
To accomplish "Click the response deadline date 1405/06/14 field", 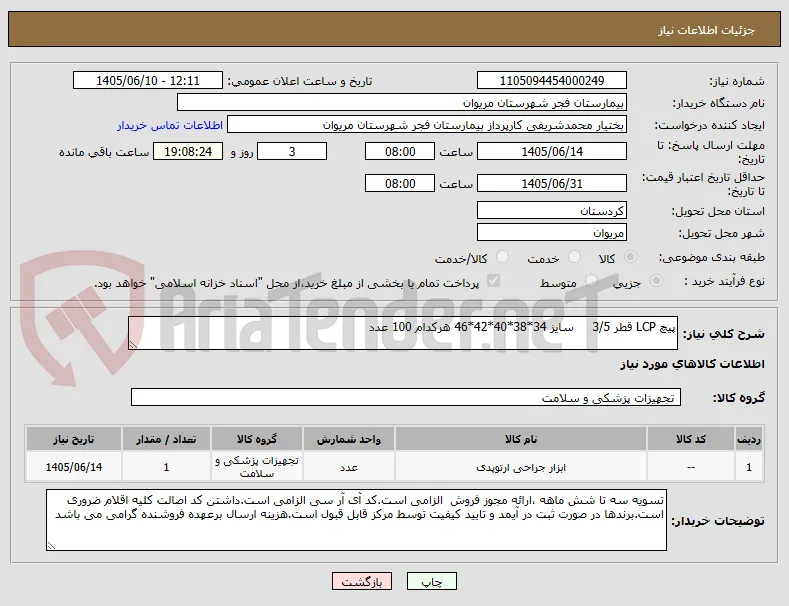I will coord(551,152).
